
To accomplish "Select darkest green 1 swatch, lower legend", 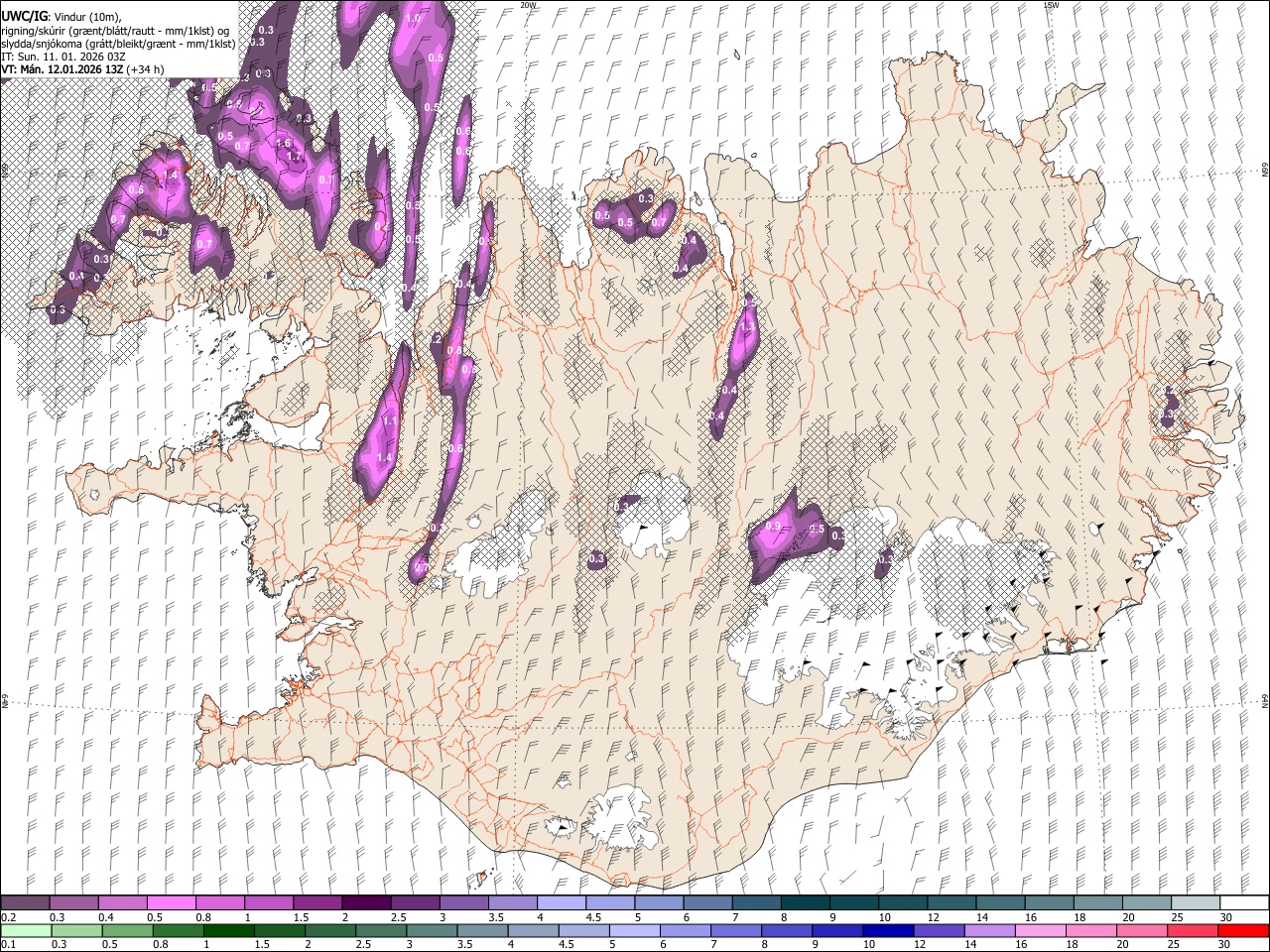I will point(228,931).
